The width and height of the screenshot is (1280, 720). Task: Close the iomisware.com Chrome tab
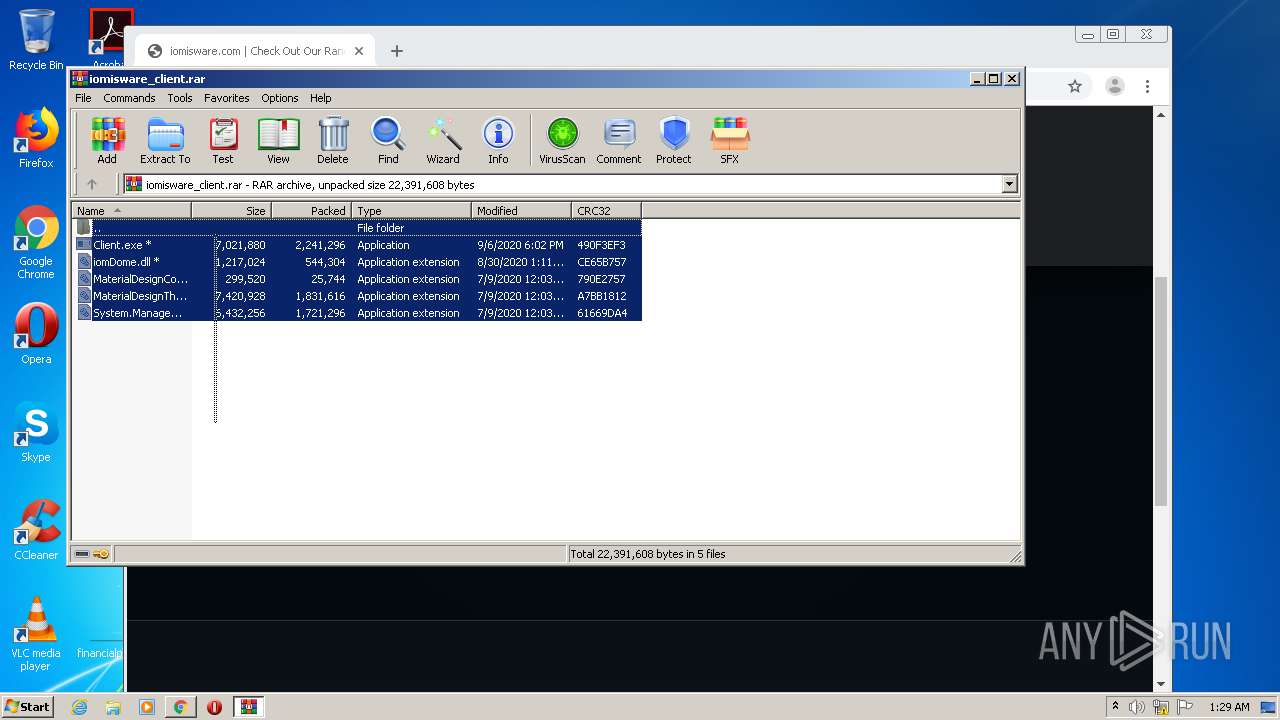(359, 51)
